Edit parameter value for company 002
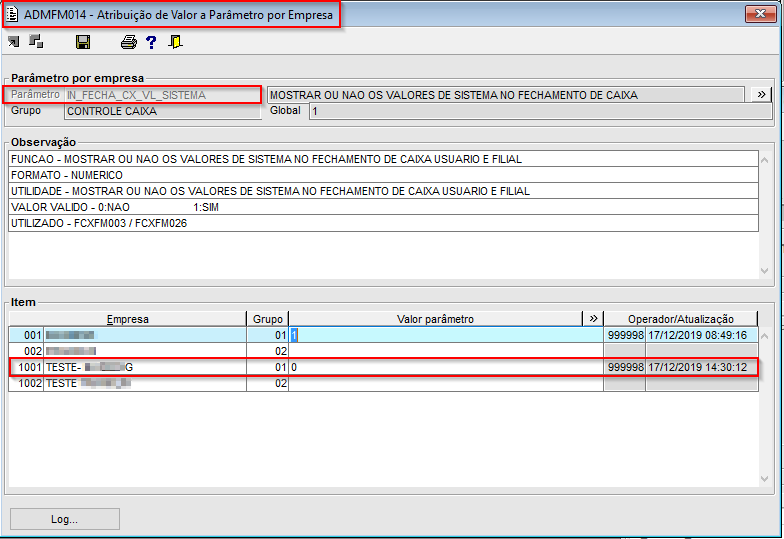 coord(446,351)
